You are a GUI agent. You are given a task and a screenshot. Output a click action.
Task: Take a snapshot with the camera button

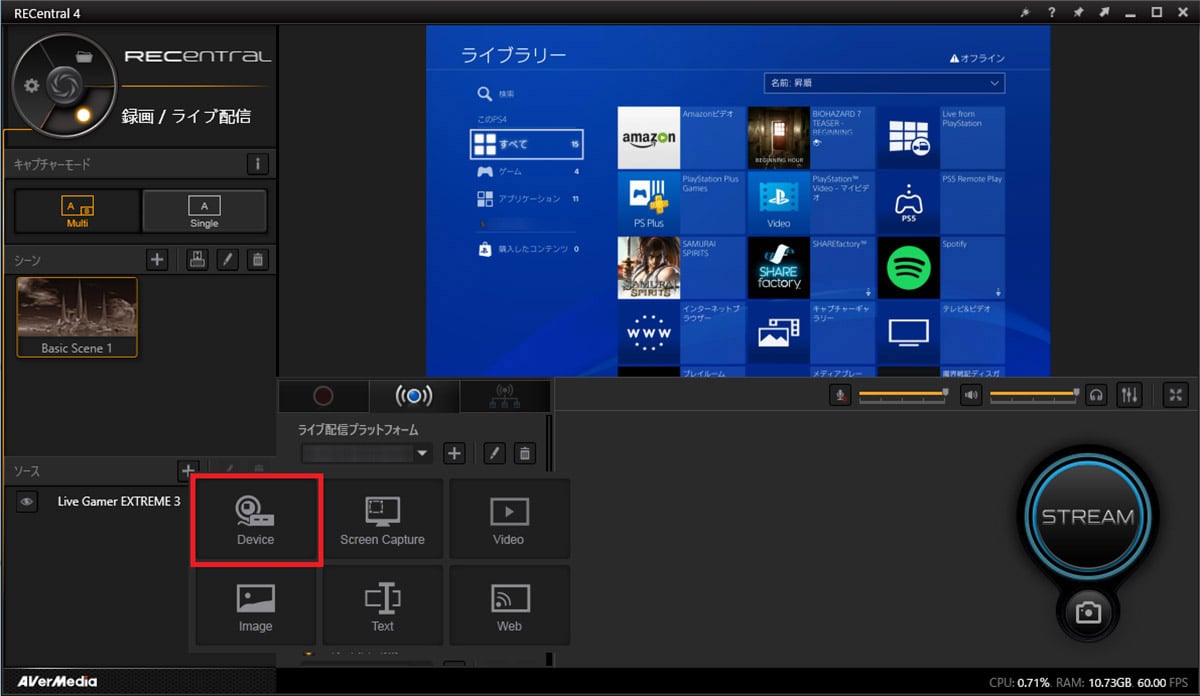1088,614
